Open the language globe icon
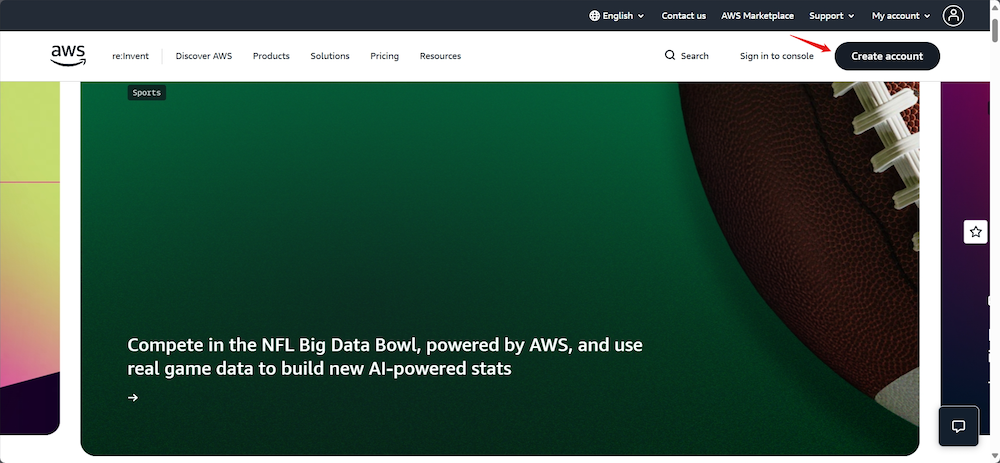This screenshot has width=1000, height=463. pyautogui.click(x=594, y=15)
